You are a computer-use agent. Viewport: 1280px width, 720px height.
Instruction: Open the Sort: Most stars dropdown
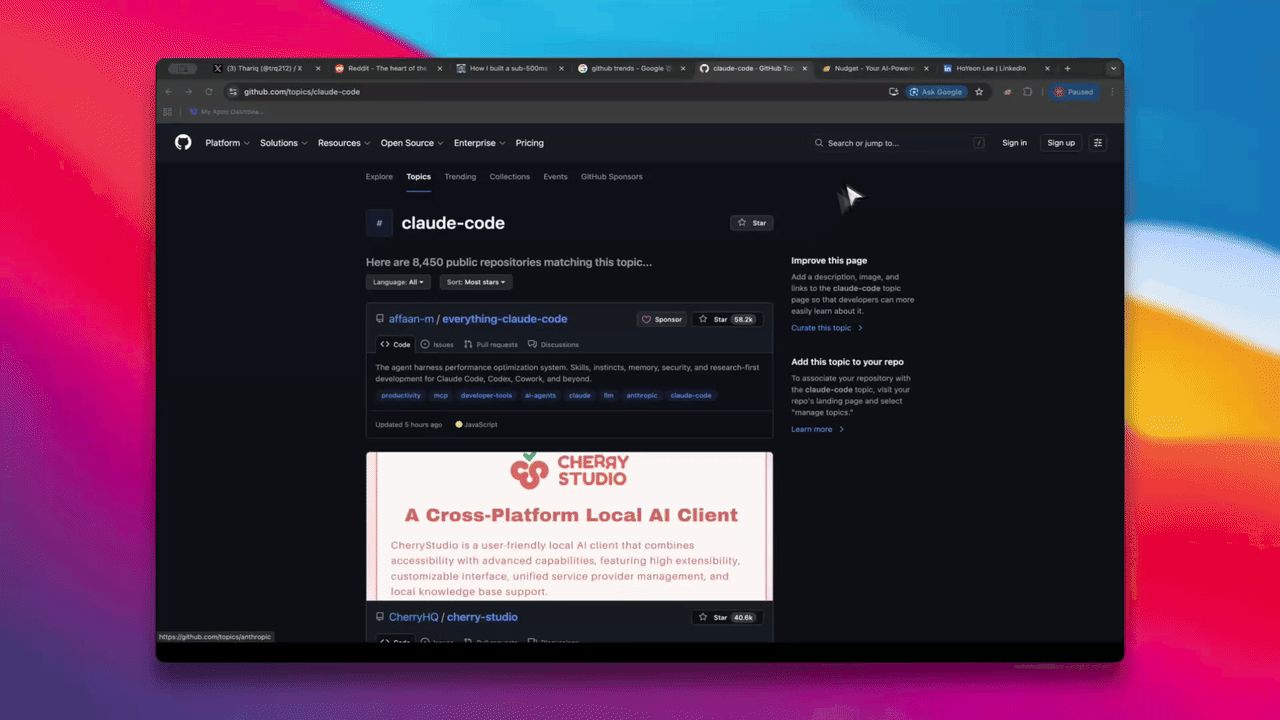(476, 282)
